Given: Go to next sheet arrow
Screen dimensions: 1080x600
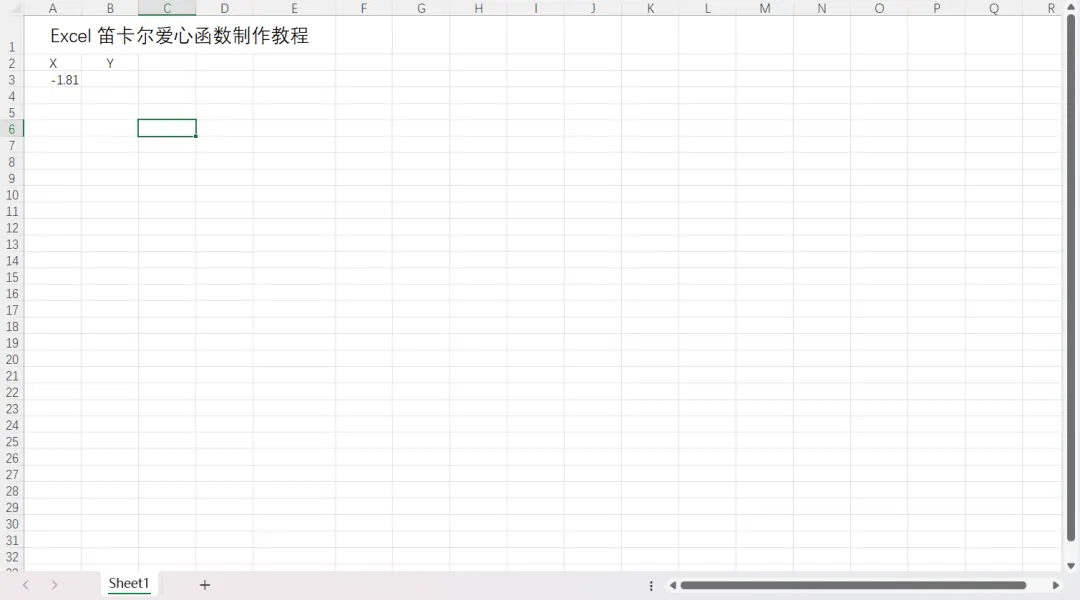Looking at the screenshot, I should [54, 585].
